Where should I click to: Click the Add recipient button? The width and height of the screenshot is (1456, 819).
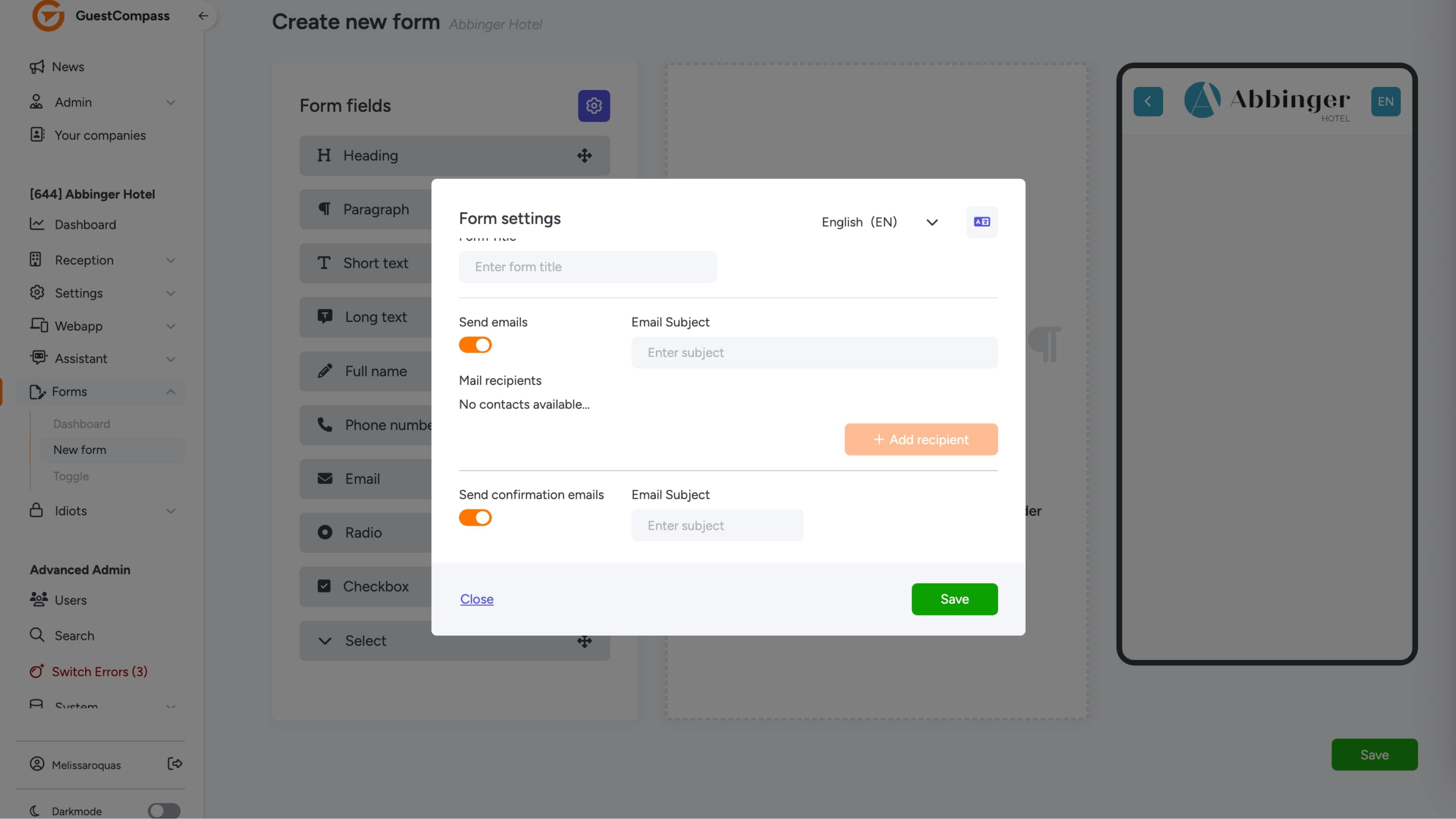coord(921,439)
